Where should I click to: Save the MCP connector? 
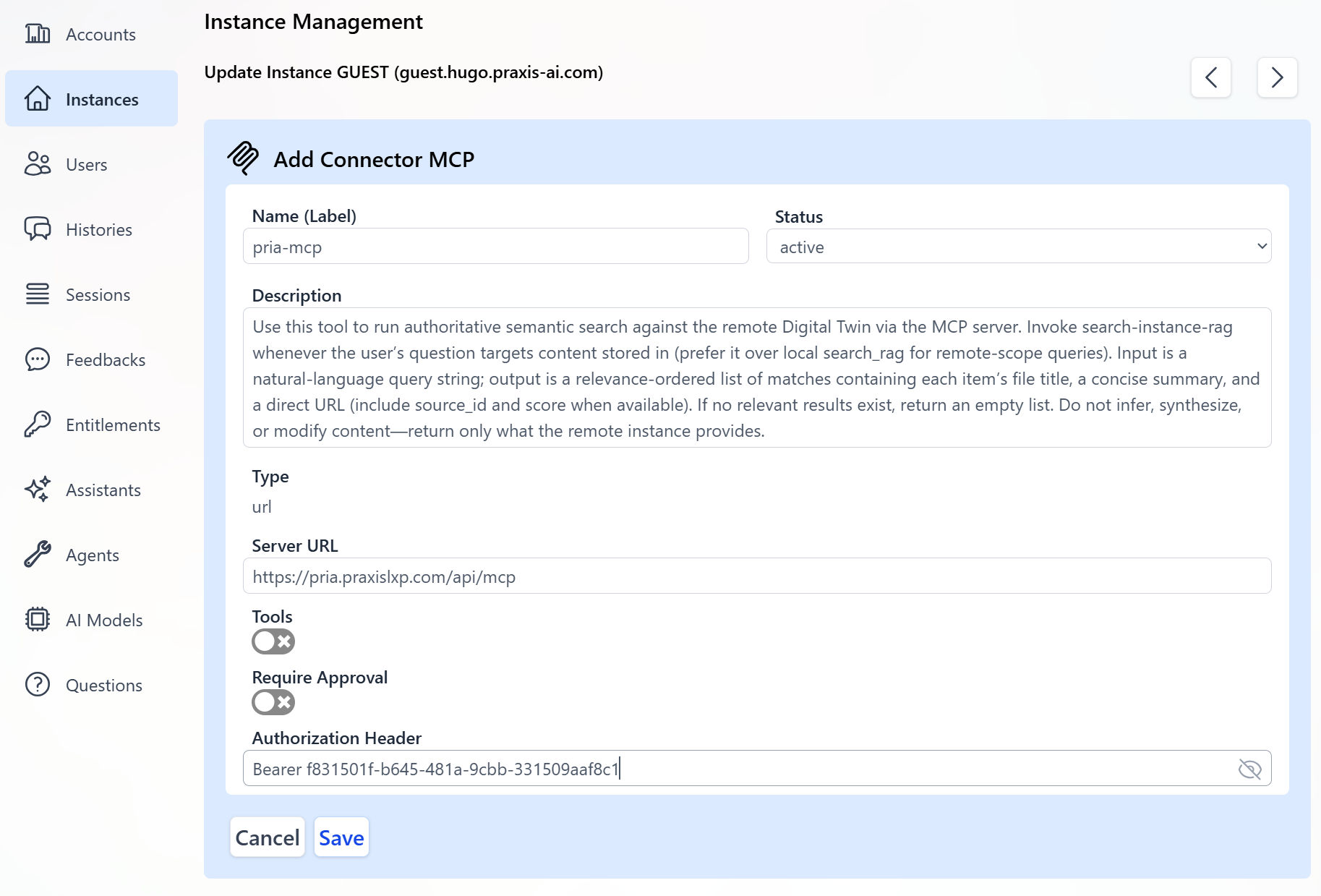tap(341, 837)
